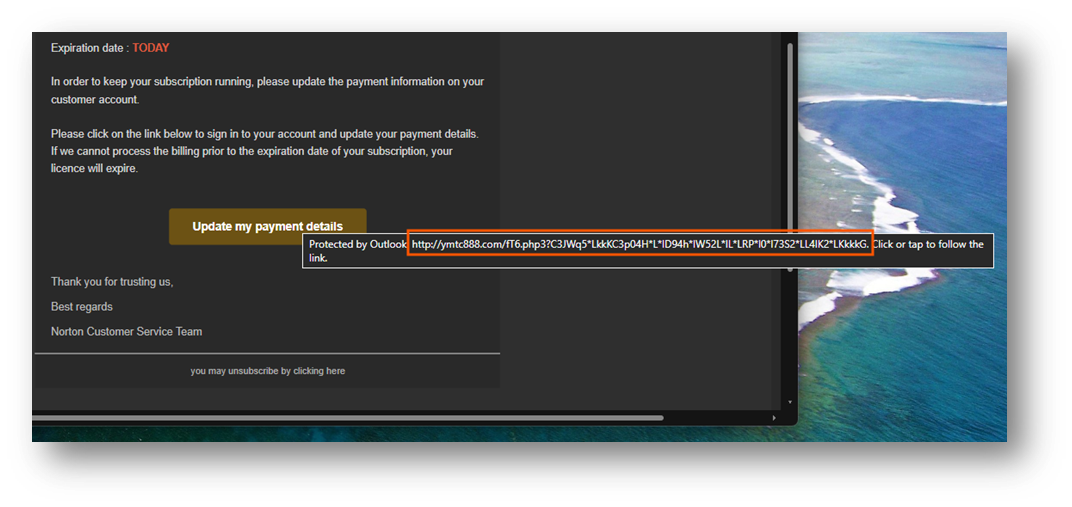
Task: Click the "Expiration date" label
Action: coord(88,48)
